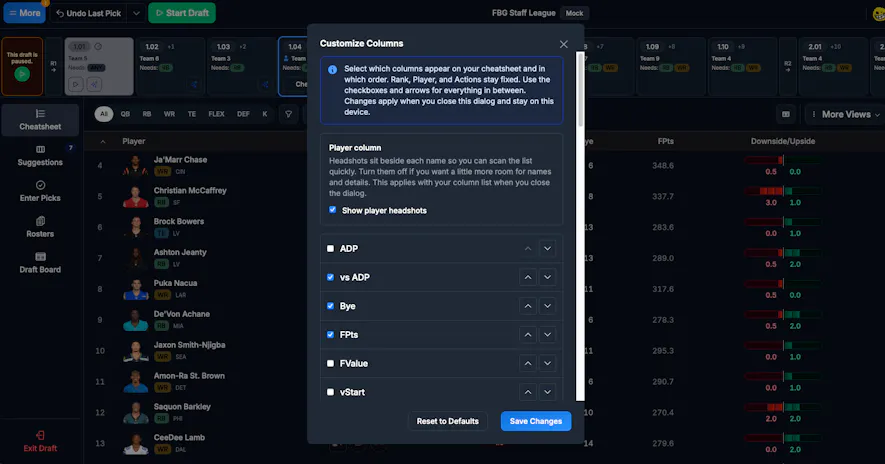Toggle Show player headshots checkbox
The width and height of the screenshot is (885, 464).
332,209
